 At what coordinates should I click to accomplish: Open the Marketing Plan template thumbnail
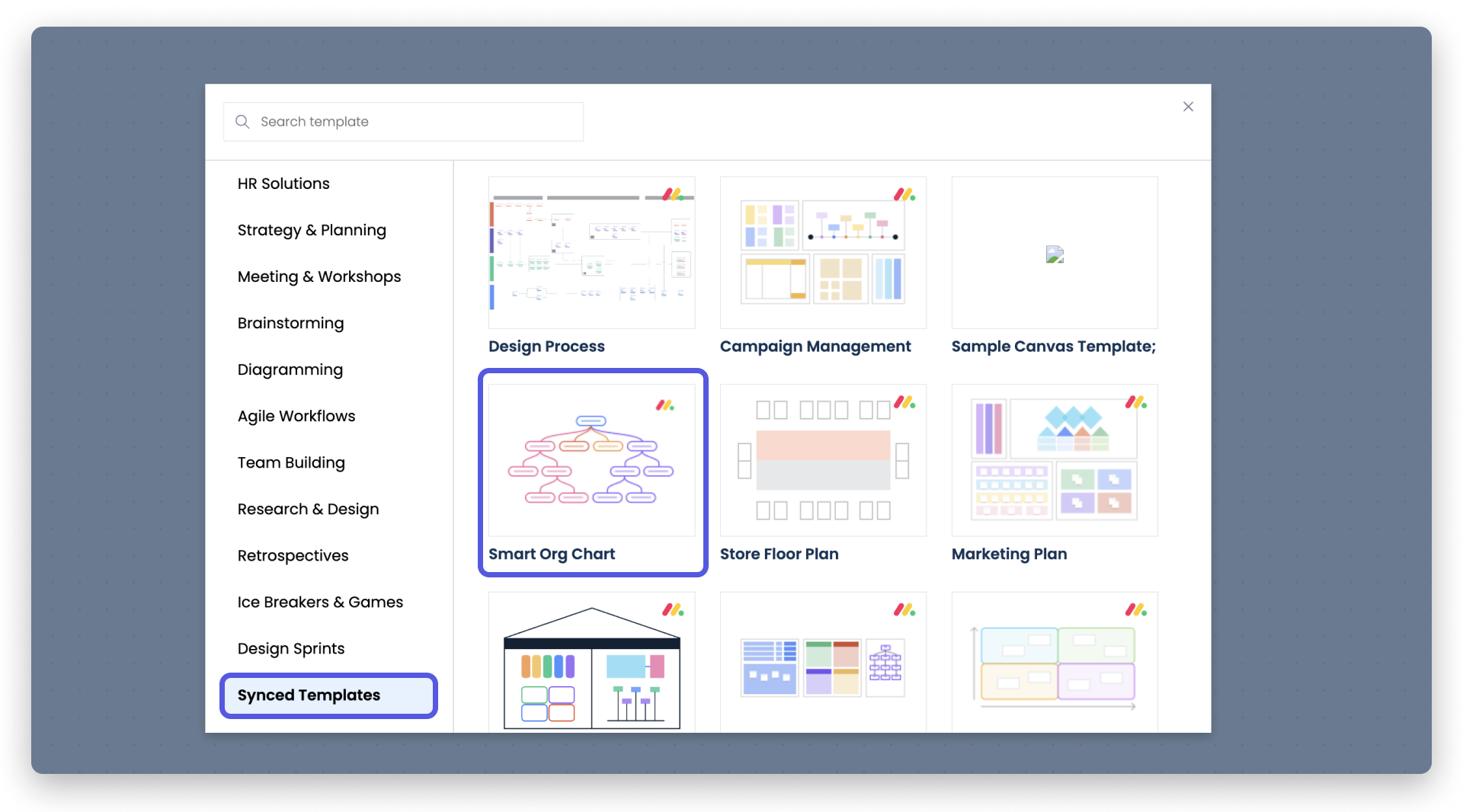click(x=1055, y=460)
